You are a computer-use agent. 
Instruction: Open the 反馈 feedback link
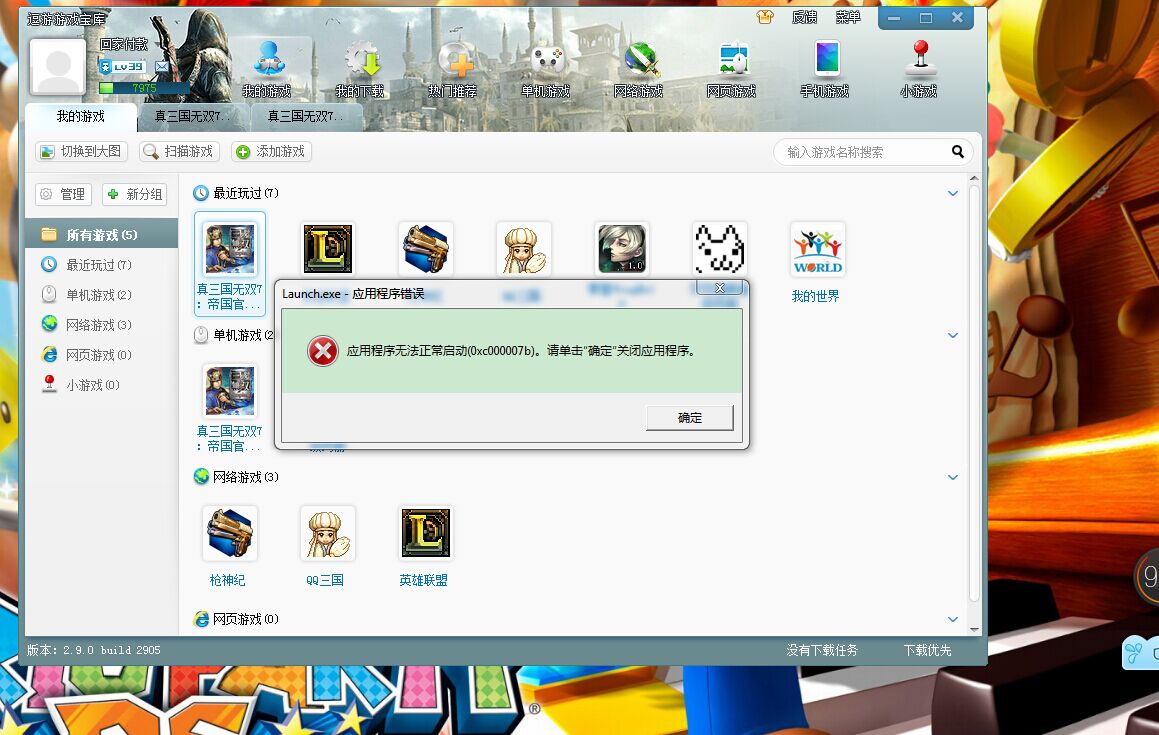pyautogui.click(x=804, y=17)
